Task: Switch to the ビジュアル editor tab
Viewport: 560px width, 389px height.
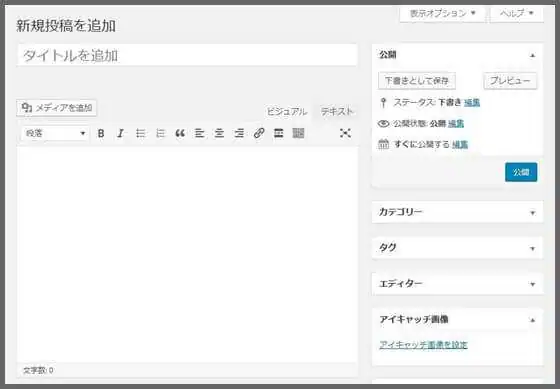Action: (x=287, y=112)
